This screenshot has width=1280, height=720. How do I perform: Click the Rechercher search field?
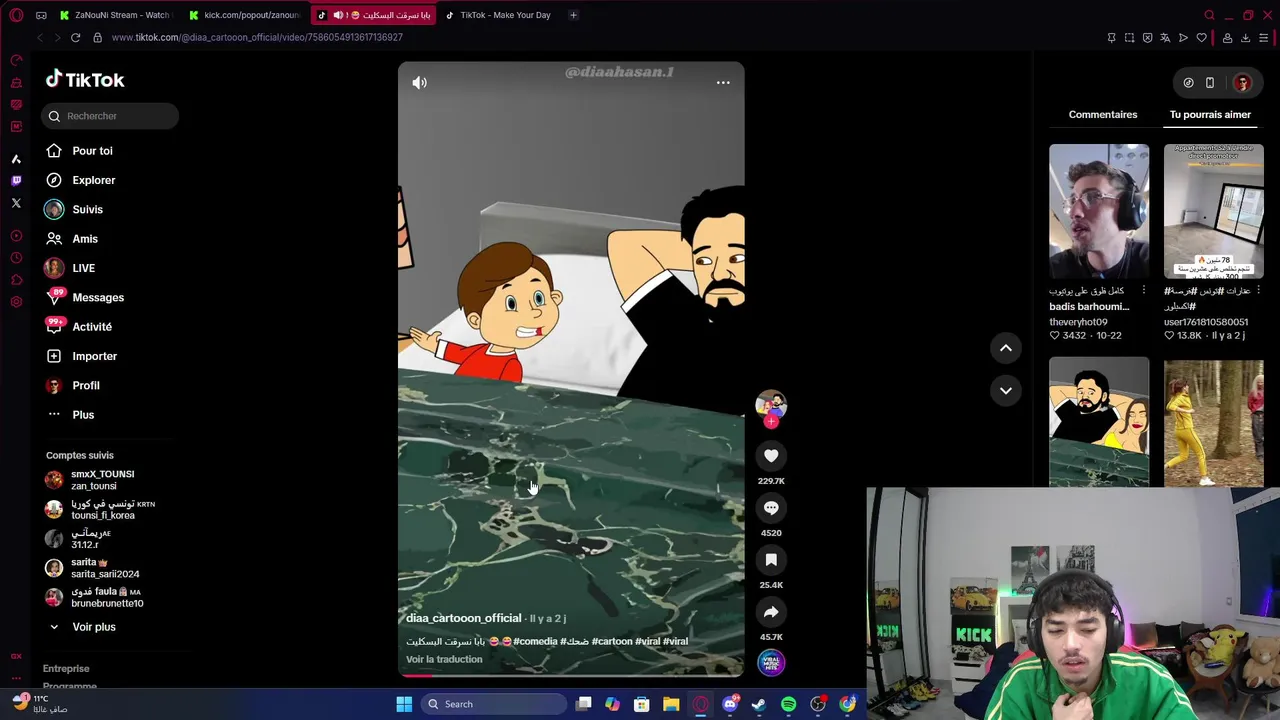(111, 116)
